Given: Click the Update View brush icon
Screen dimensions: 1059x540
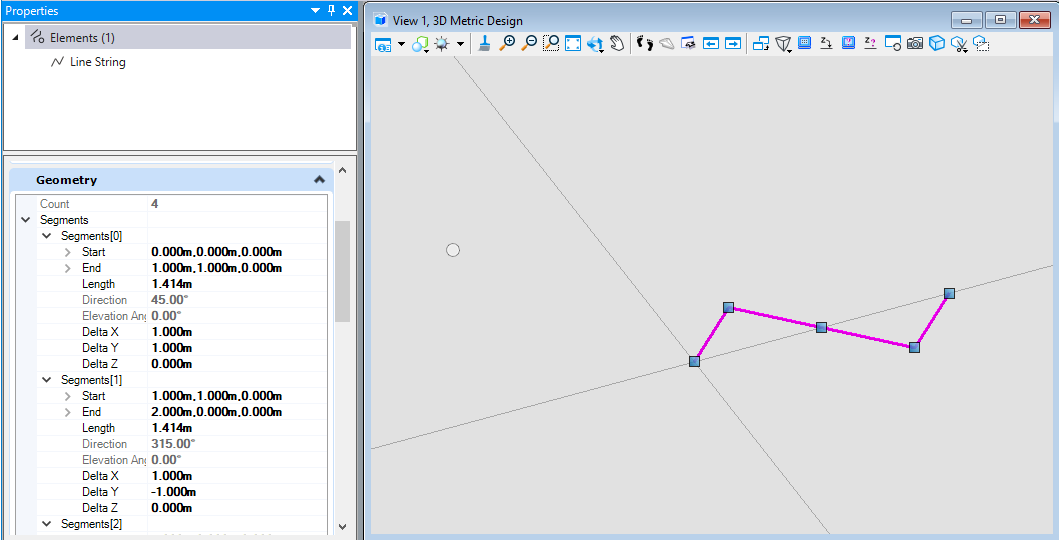Looking at the screenshot, I should click(484, 44).
